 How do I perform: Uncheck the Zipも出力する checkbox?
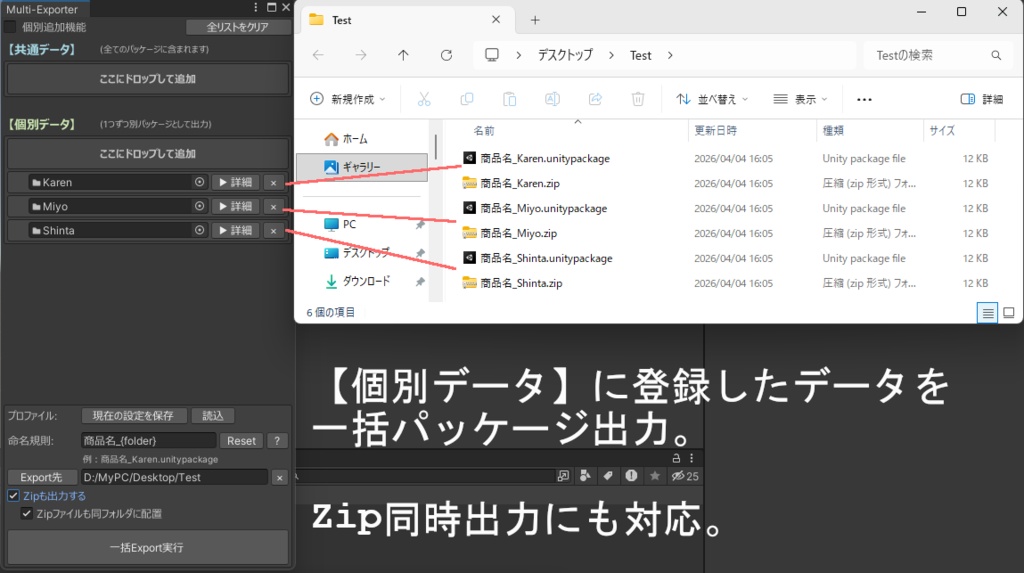point(13,496)
